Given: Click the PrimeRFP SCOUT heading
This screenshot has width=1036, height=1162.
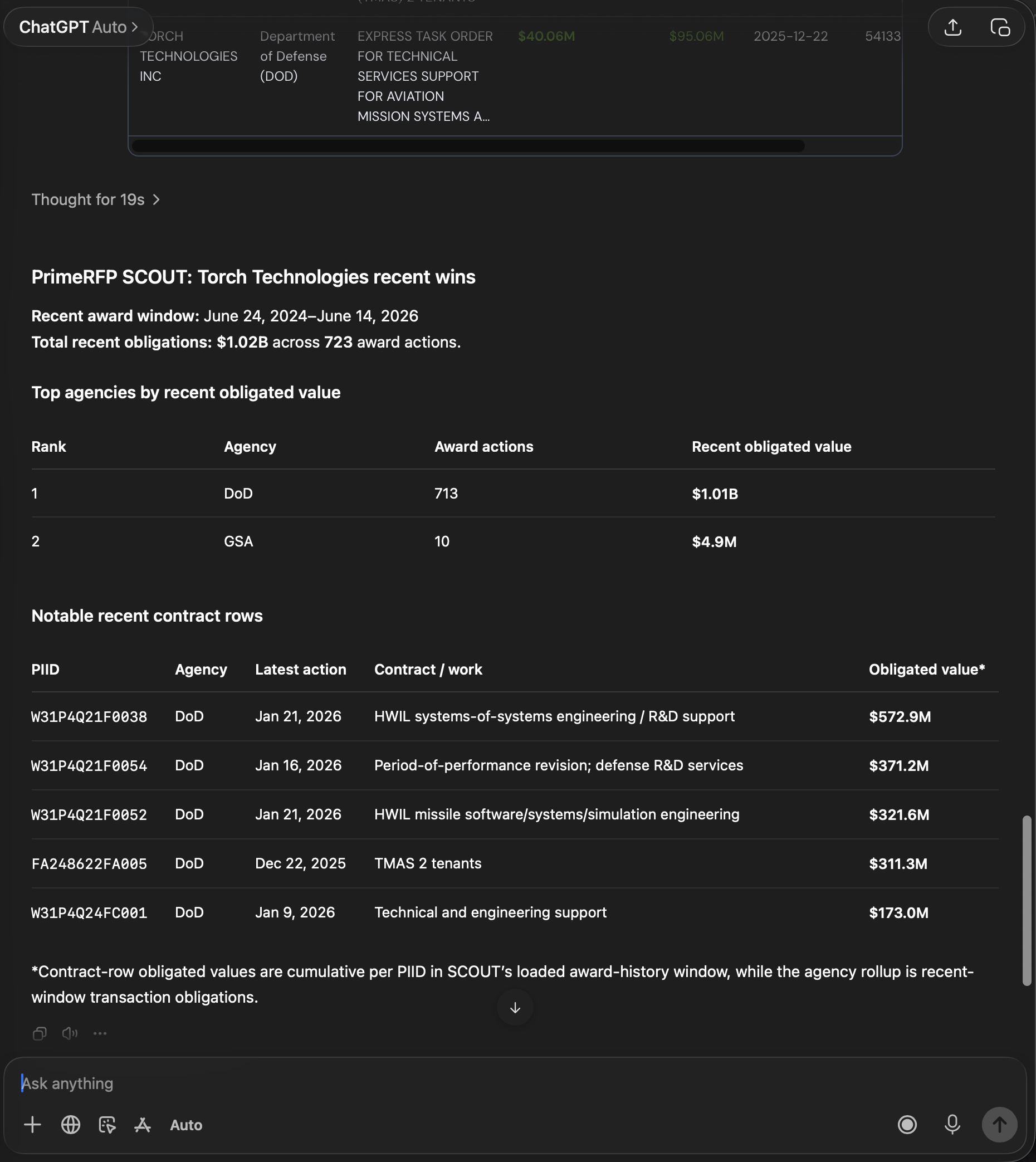Looking at the screenshot, I should coord(253,277).
